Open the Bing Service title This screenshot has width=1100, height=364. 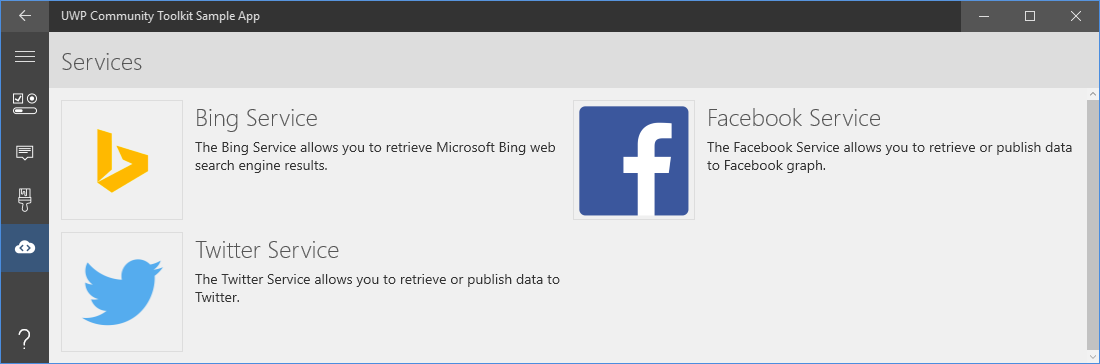(256, 118)
